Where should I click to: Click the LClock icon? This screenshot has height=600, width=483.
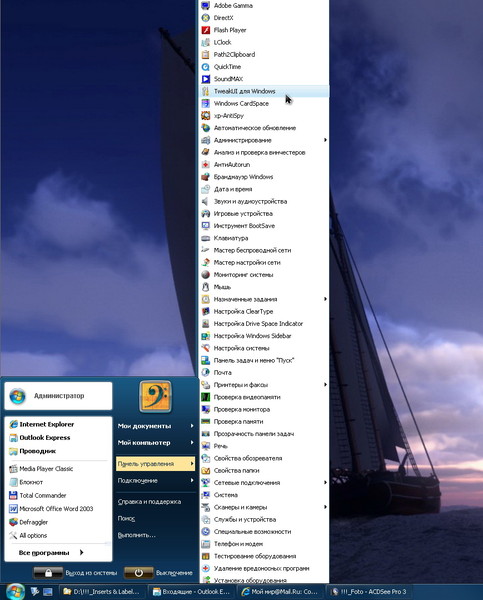tap(206, 42)
